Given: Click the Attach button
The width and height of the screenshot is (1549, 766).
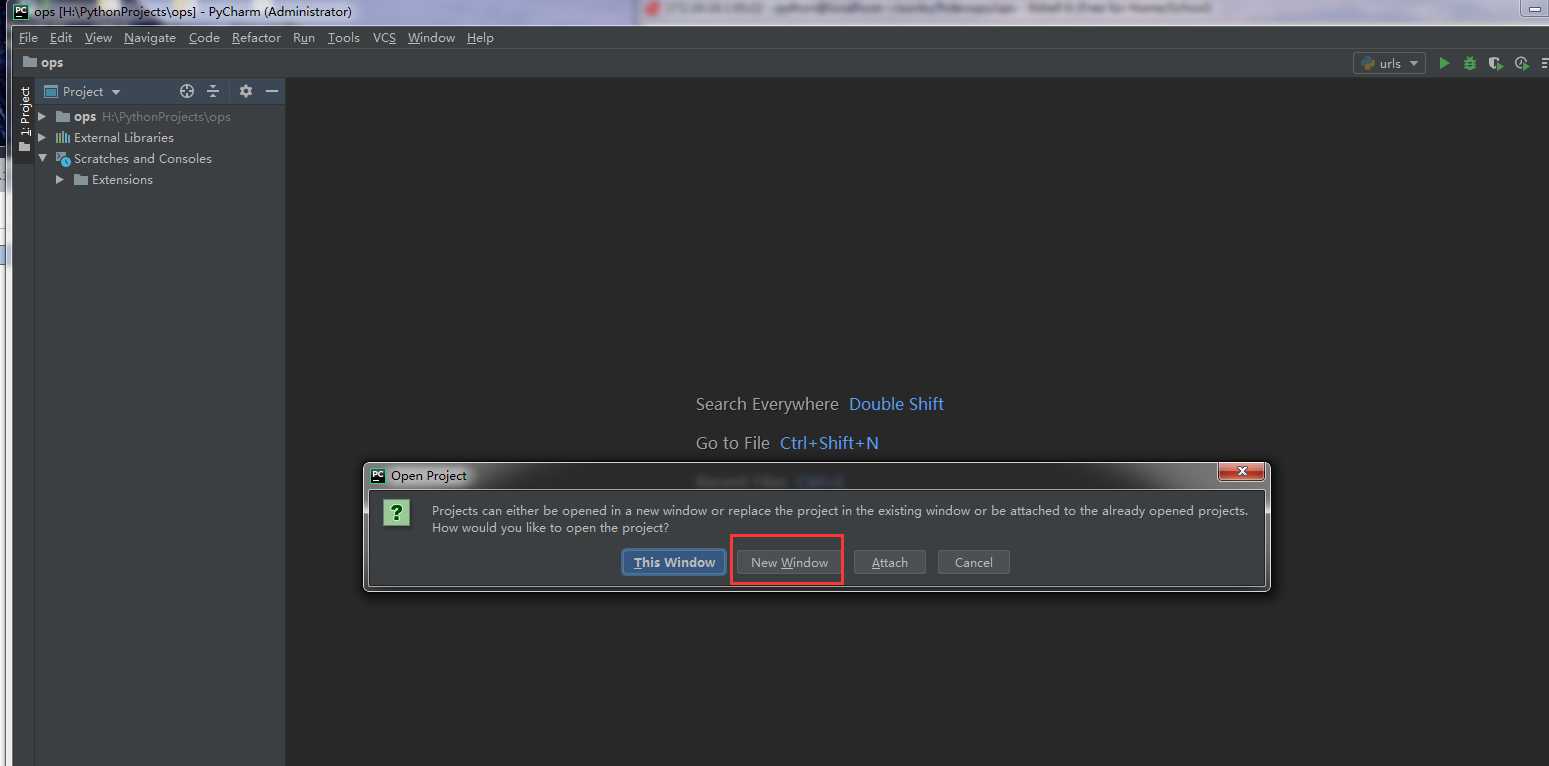Looking at the screenshot, I should (x=889, y=562).
